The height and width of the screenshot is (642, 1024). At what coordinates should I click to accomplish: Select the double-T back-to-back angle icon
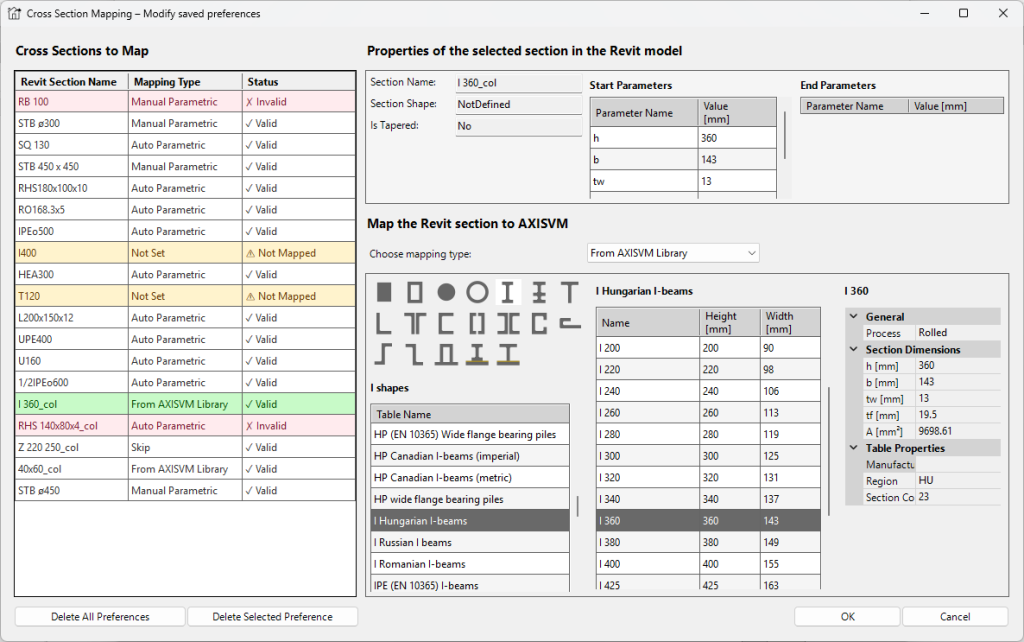coord(415,323)
